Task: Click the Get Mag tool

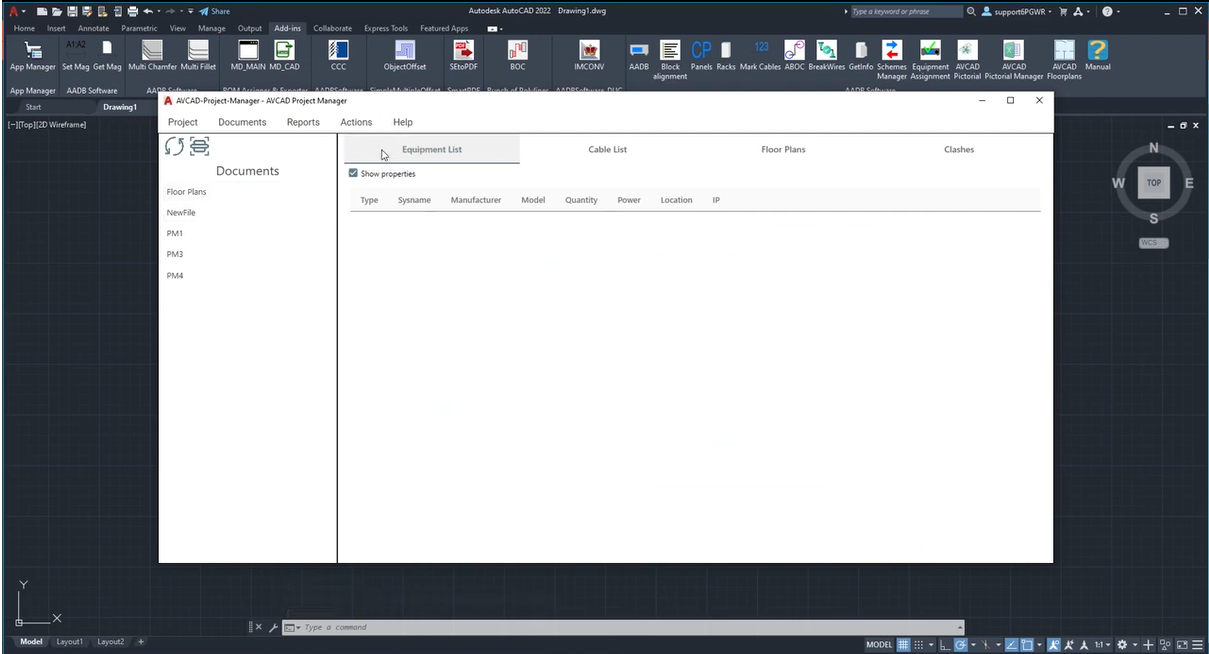Action: point(107,56)
